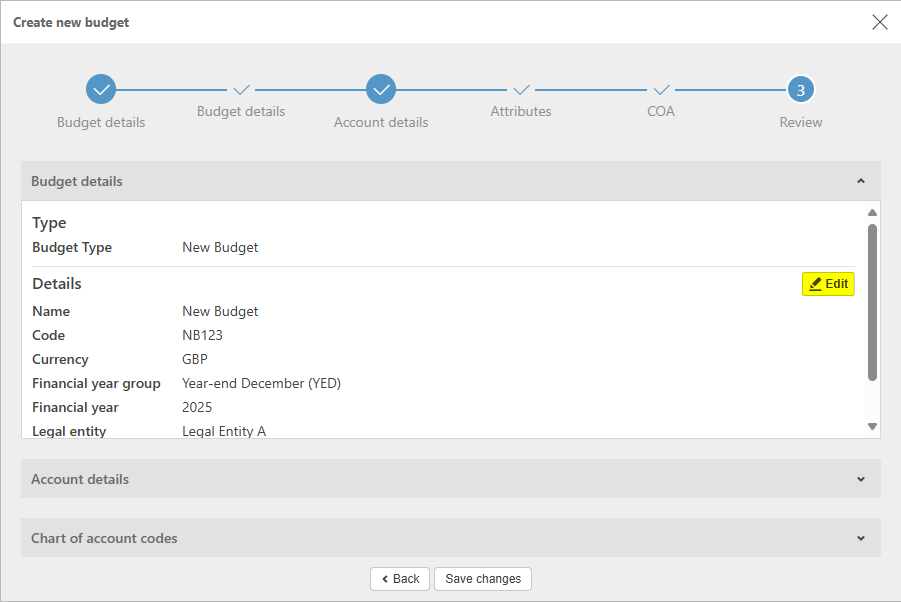This screenshot has height=602, width=901.
Task: Expand the Chart of account codes section
Action: [x=860, y=539]
